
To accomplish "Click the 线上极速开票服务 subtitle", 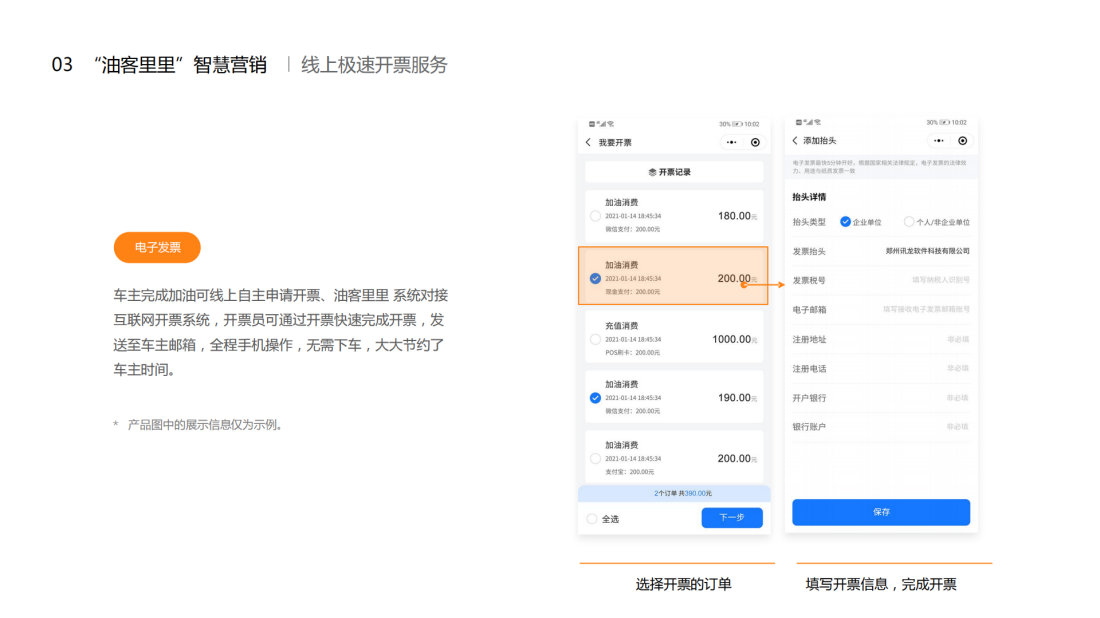I will (374, 65).
